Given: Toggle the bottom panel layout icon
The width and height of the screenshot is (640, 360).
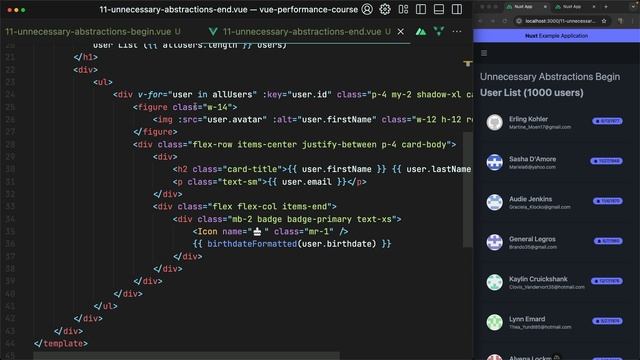Looking at the screenshot, I should [x=439, y=9].
